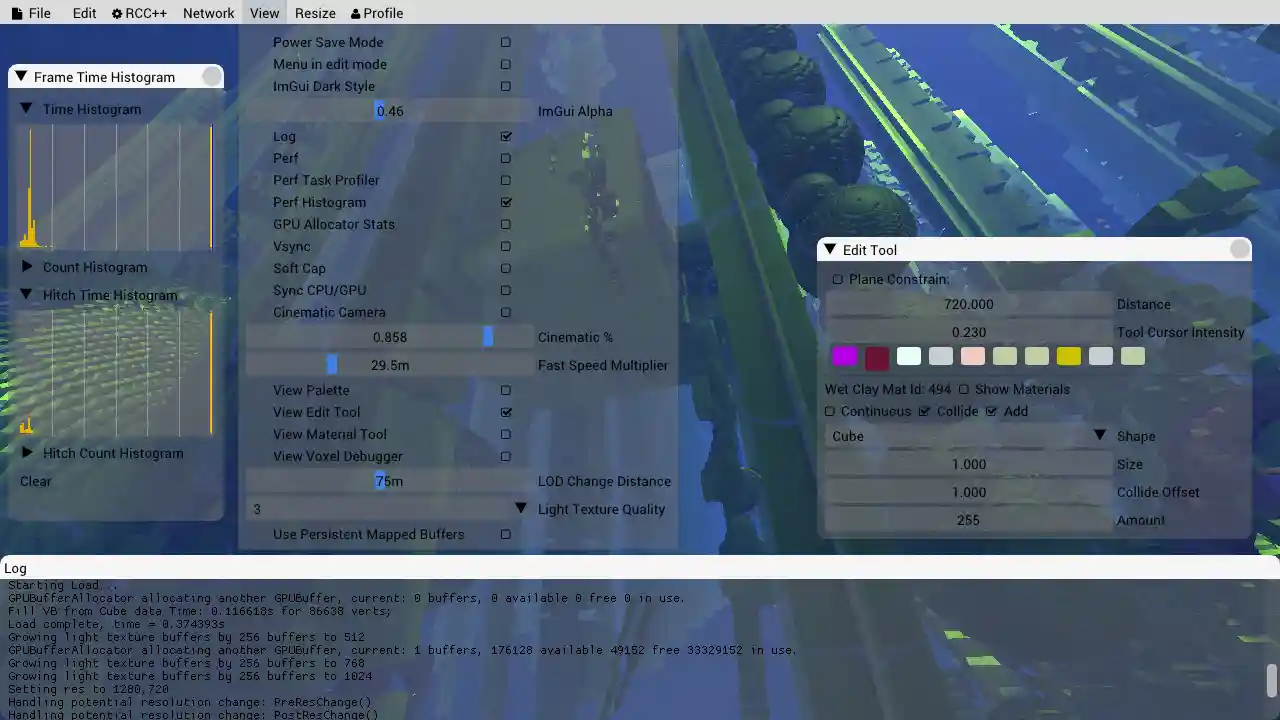Click the round close button on Edit Tool panel
The width and height of the screenshot is (1280, 720).
[1239, 250]
